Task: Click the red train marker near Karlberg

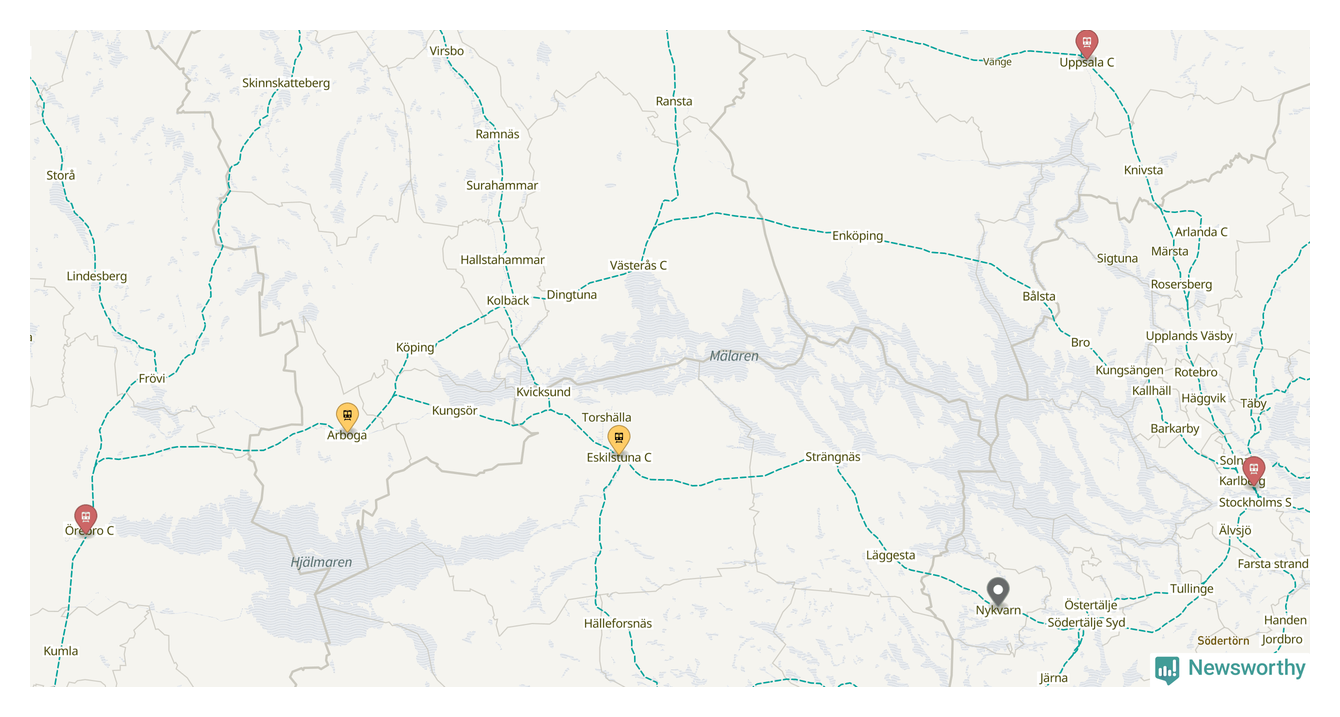Action: tap(1253, 470)
